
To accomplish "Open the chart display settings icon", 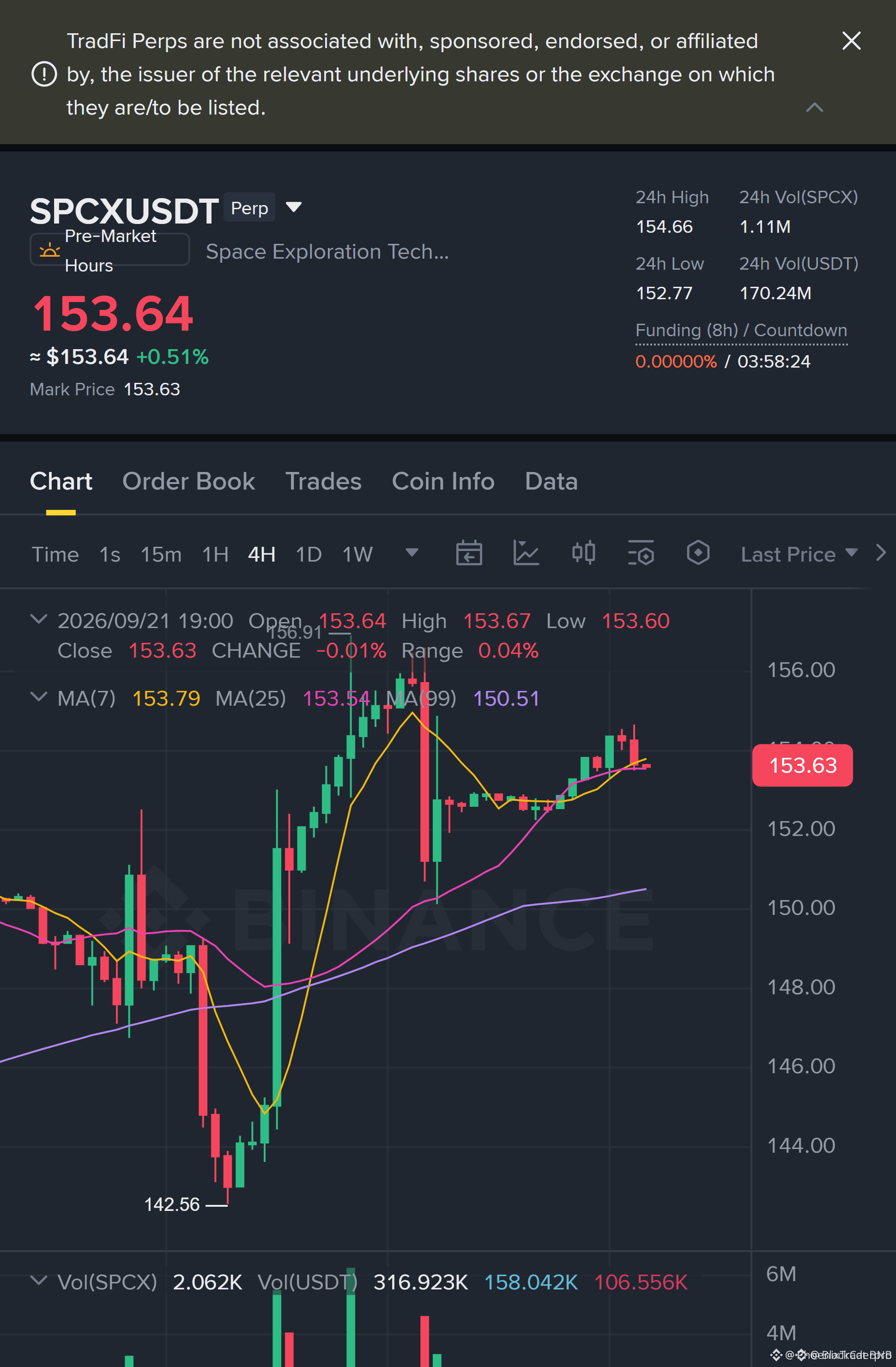I will (641, 553).
